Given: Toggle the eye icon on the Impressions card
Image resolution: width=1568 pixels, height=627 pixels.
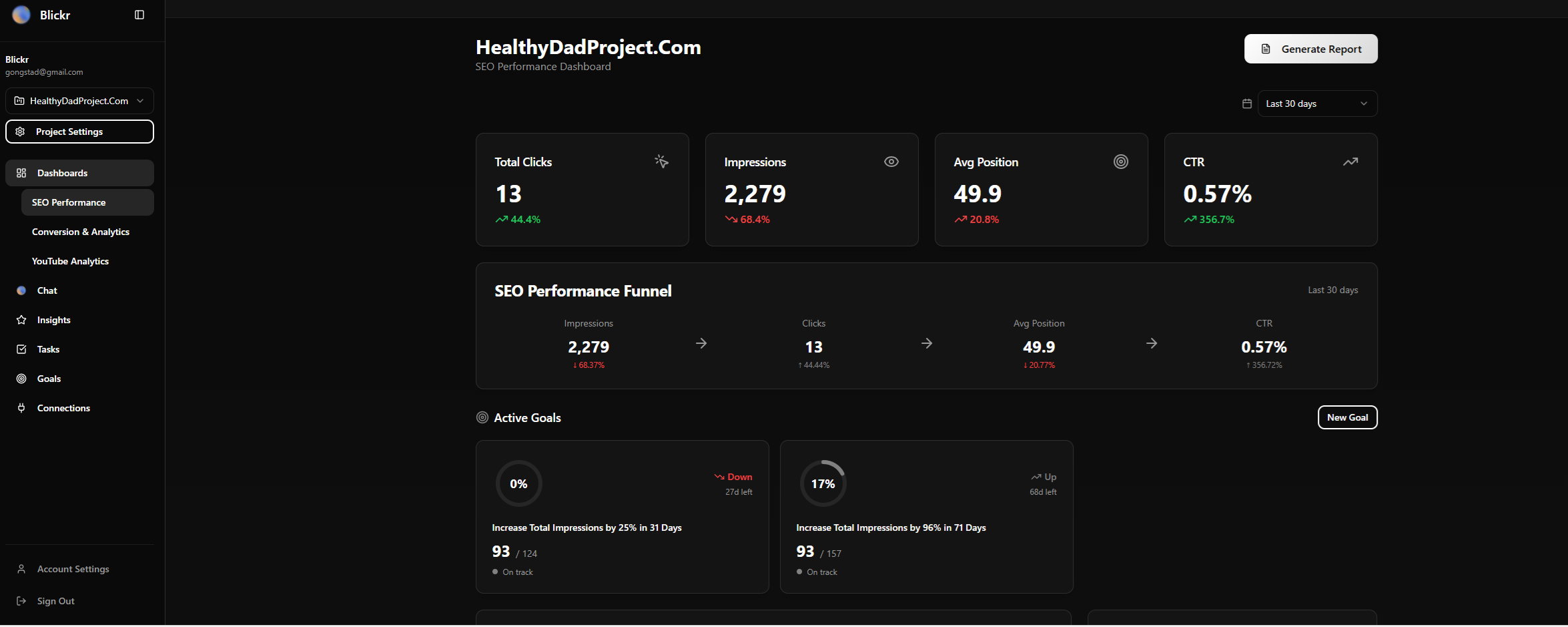Looking at the screenshot, I should [891, 161].
